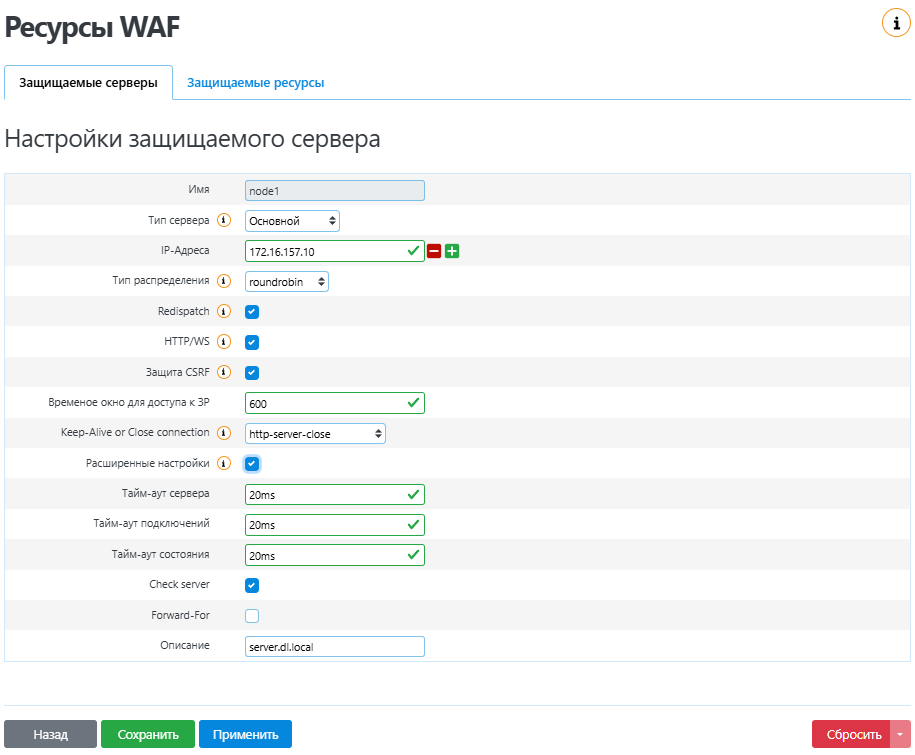This screenshot has width=915, height=755.
Task: Add an IP address with the green plus icon
Action: click(x=452, y=251)
